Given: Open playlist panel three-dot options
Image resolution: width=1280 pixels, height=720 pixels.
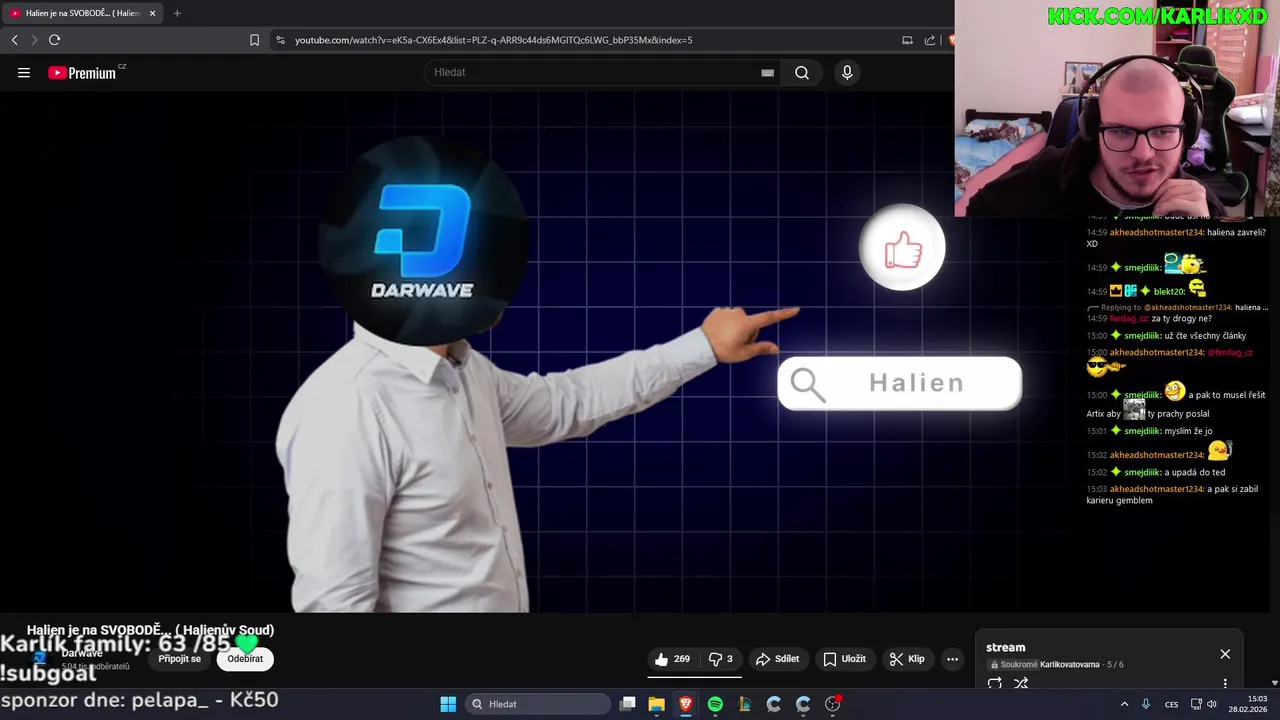Looking at the screenshot, I should 1225,684.
